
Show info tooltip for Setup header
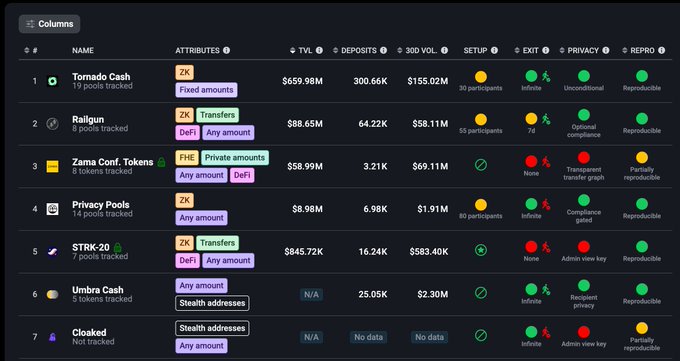coord(494,50)
